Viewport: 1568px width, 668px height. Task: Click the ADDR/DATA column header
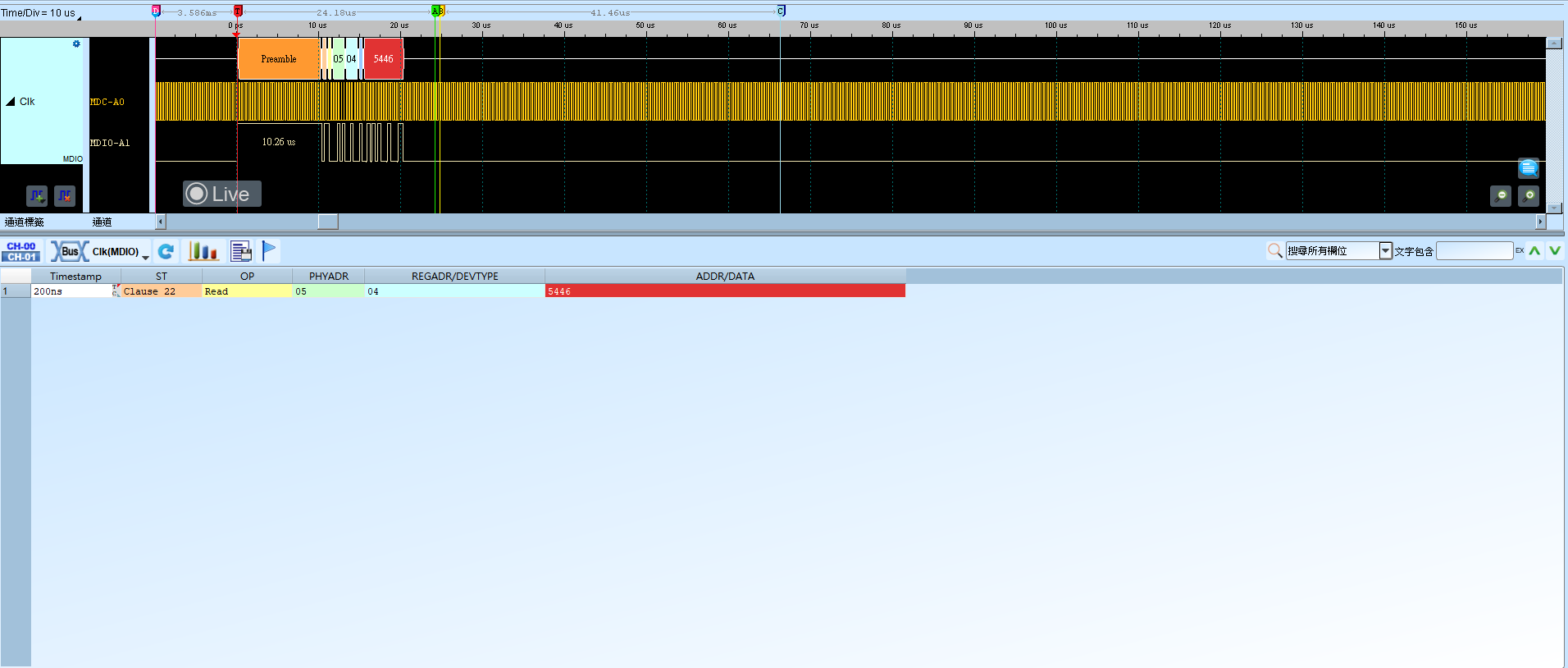pyautogui.click(x=725, y=276)
